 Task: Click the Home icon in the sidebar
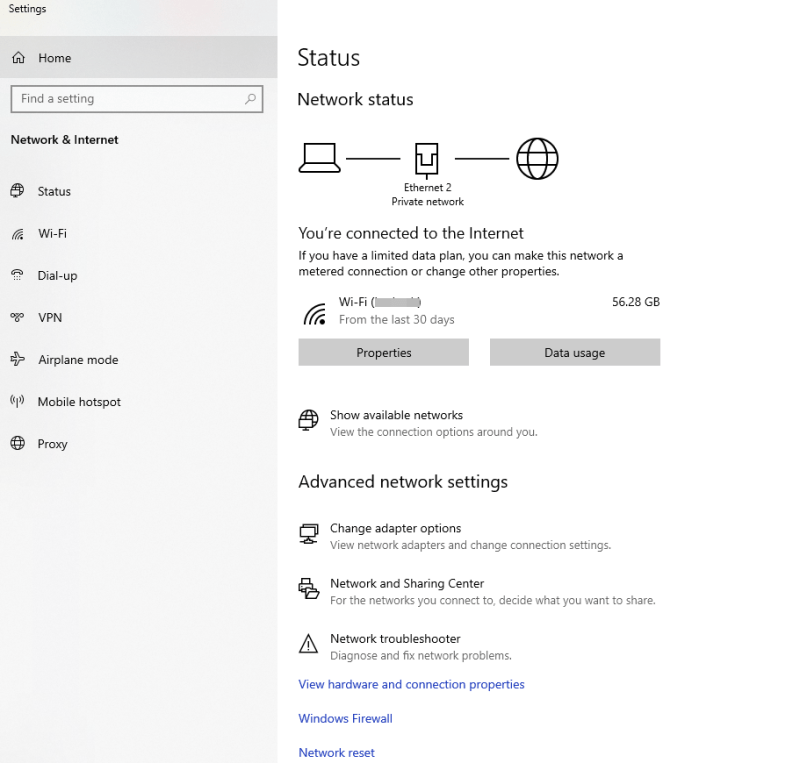point(20,58)
